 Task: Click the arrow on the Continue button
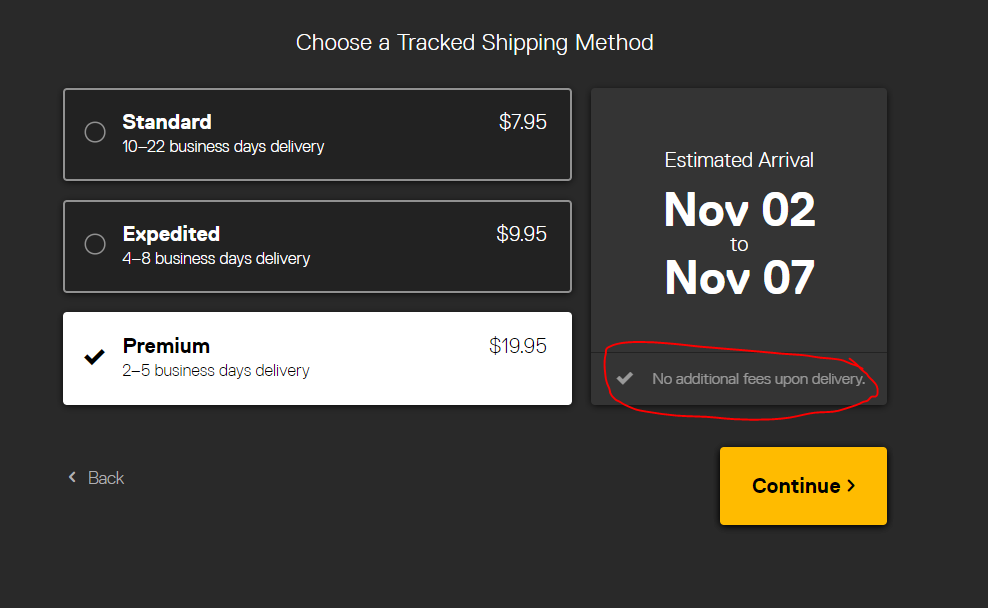point(851,486)
